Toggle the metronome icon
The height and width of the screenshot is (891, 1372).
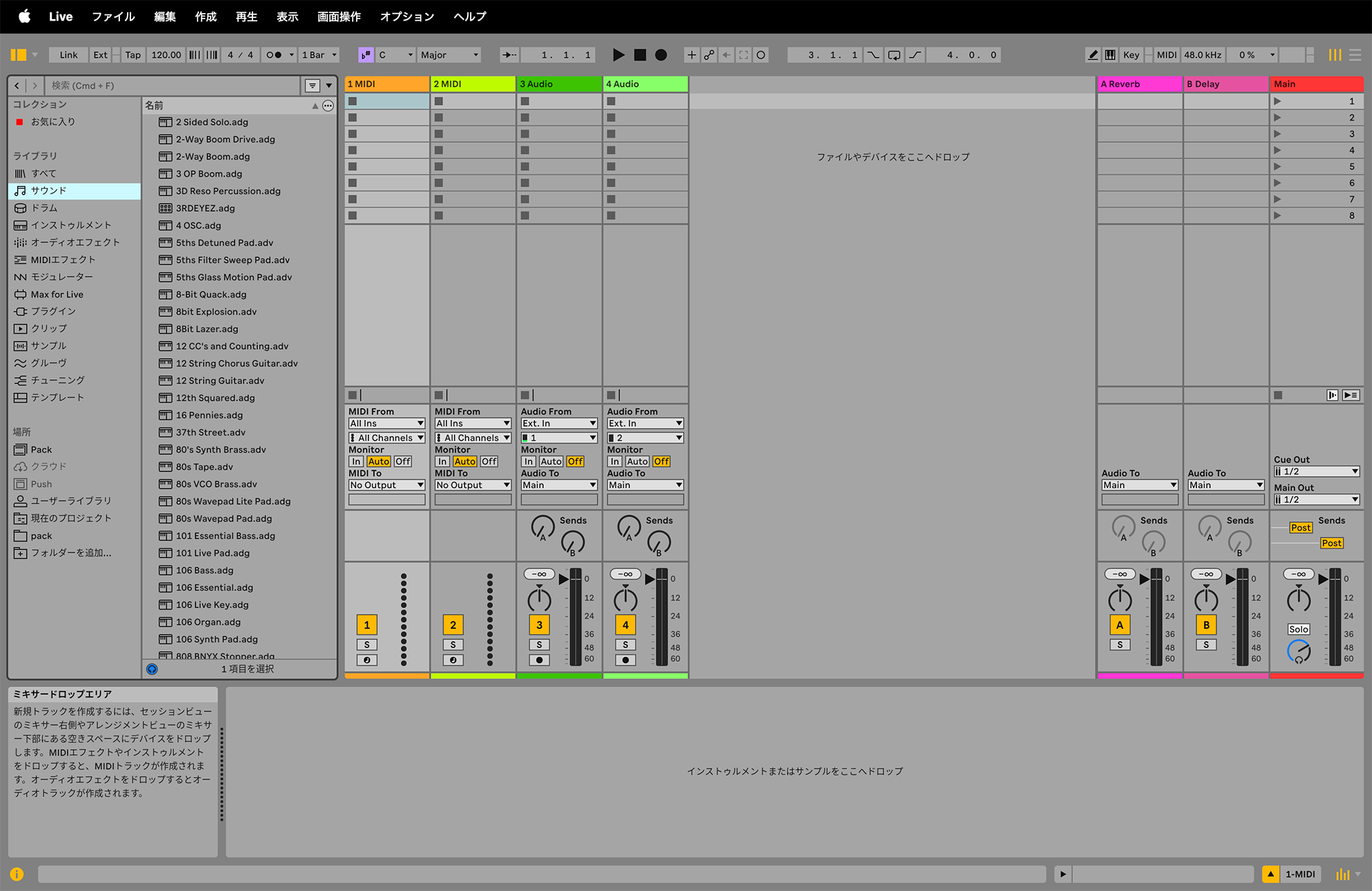(x=274, y=55)
